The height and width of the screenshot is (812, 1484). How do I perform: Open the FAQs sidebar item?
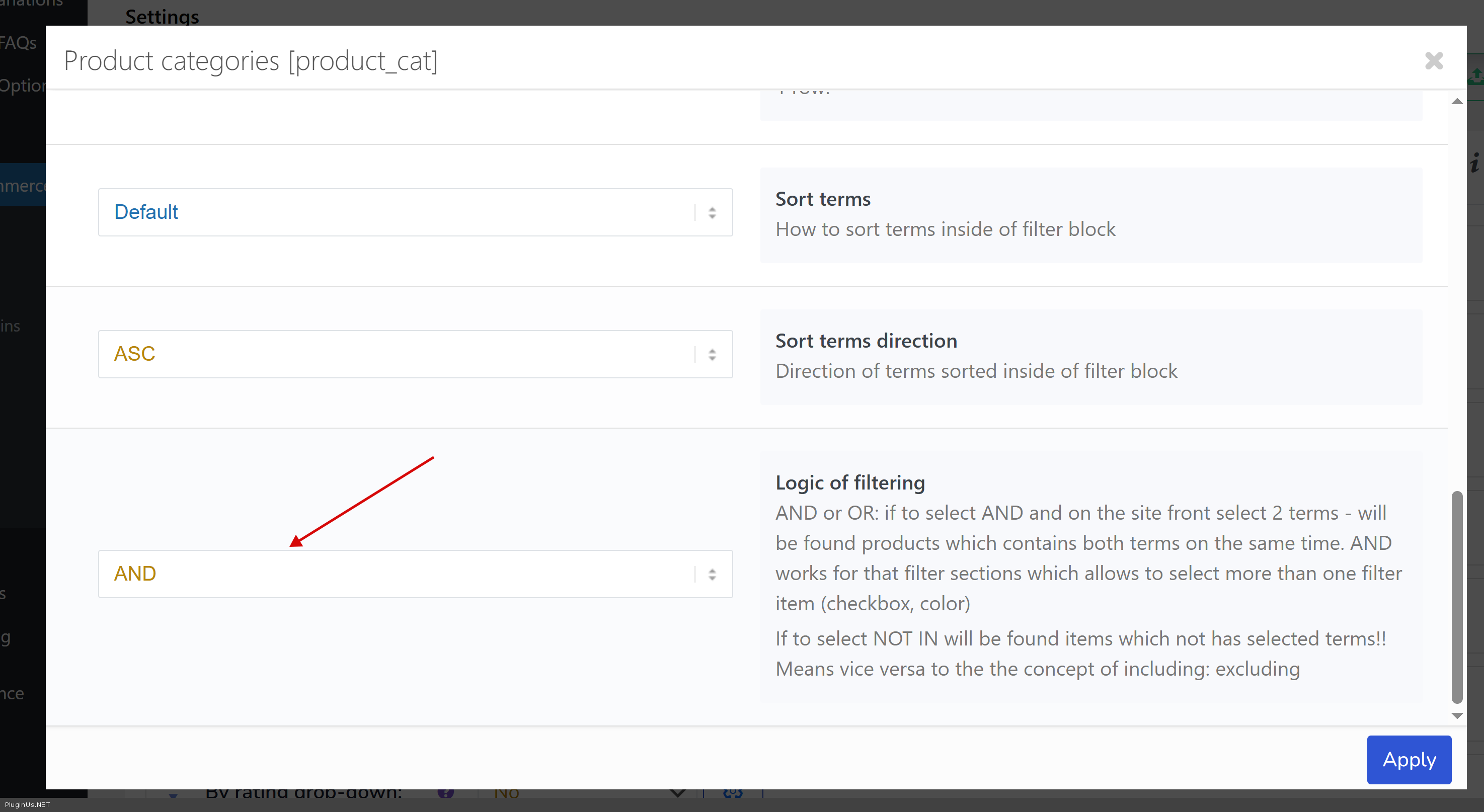(x=19, y=43)
